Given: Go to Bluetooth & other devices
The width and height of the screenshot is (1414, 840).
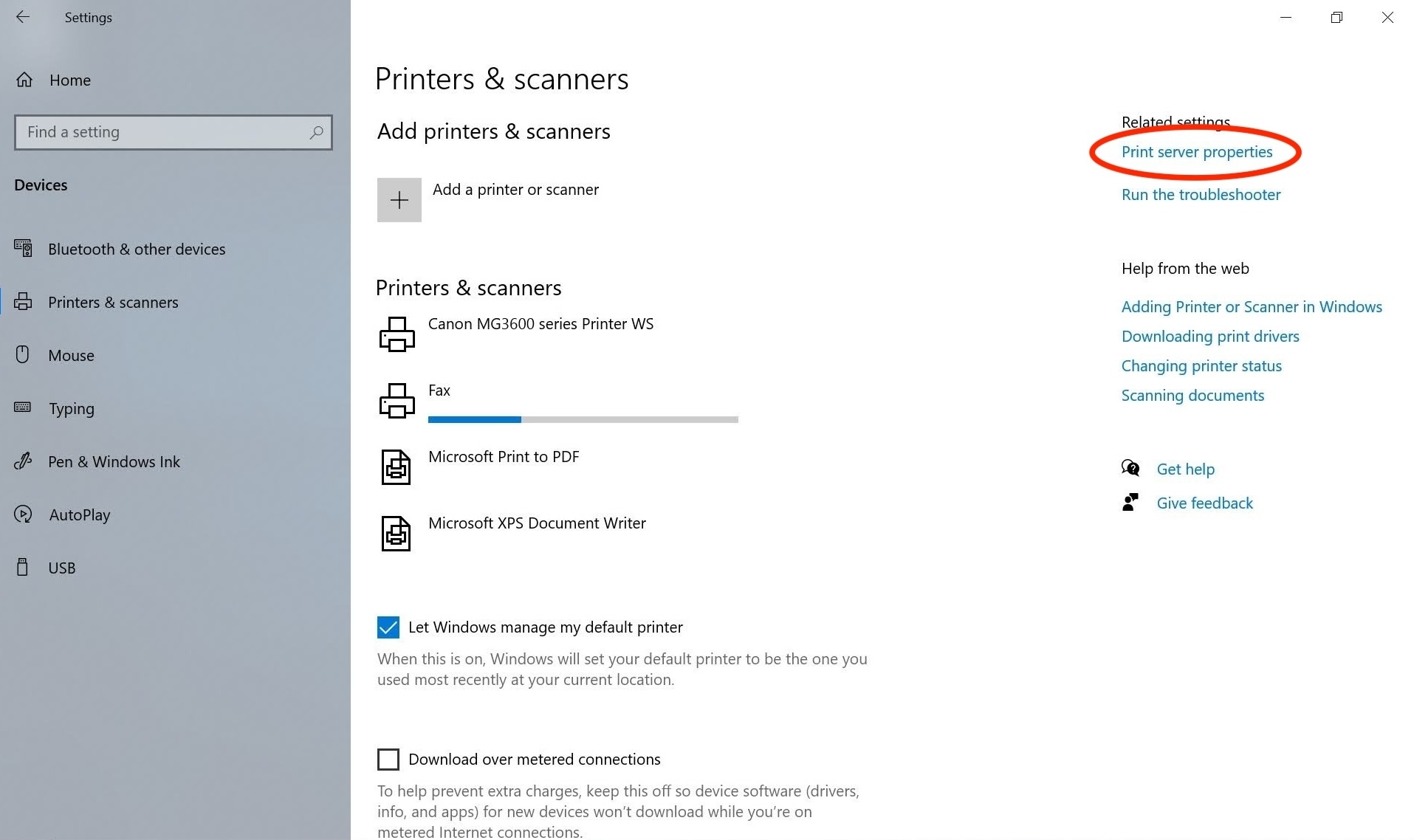Looking at the screenshot, I should [x=137, y=249].
